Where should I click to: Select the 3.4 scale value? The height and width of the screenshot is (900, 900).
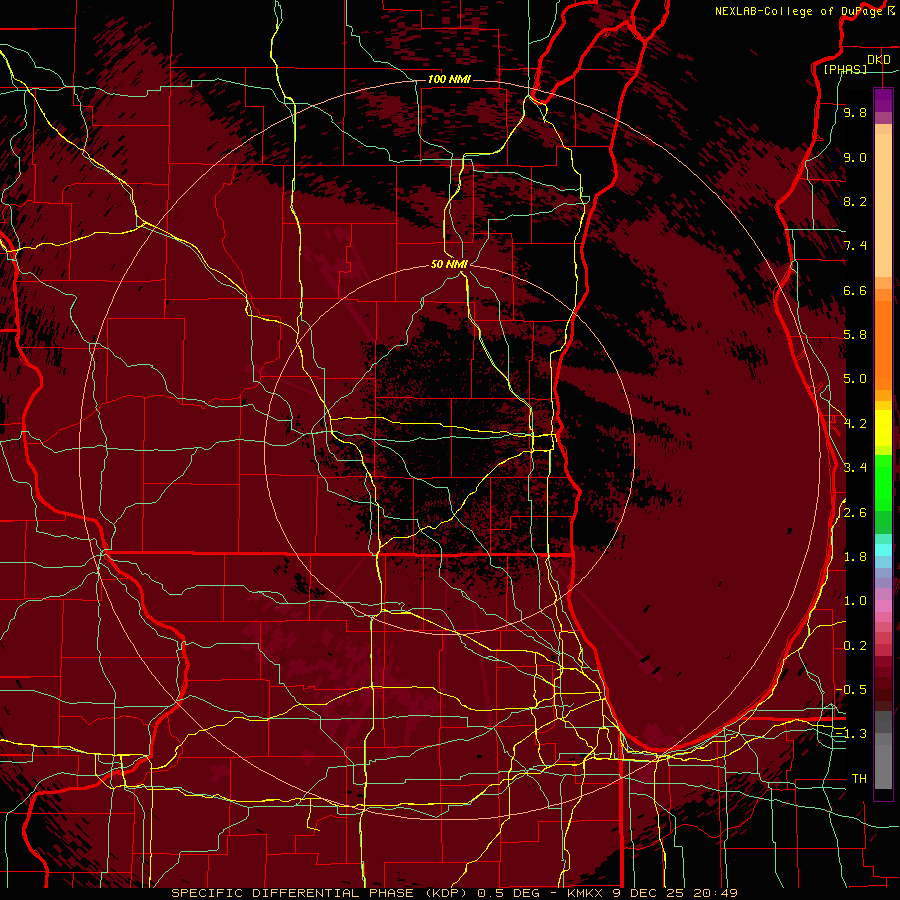click(855, 468)
